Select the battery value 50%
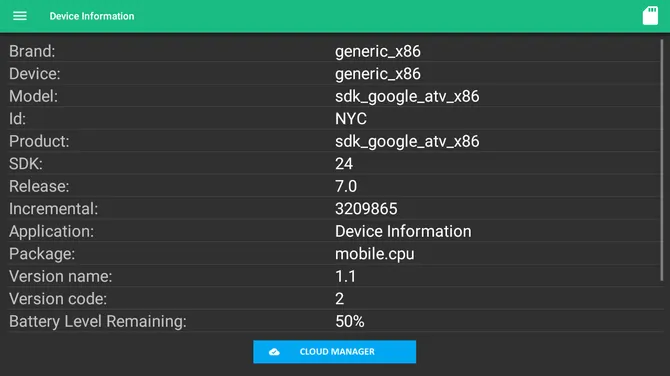This screenshot has height=376, width=670. 350,321
